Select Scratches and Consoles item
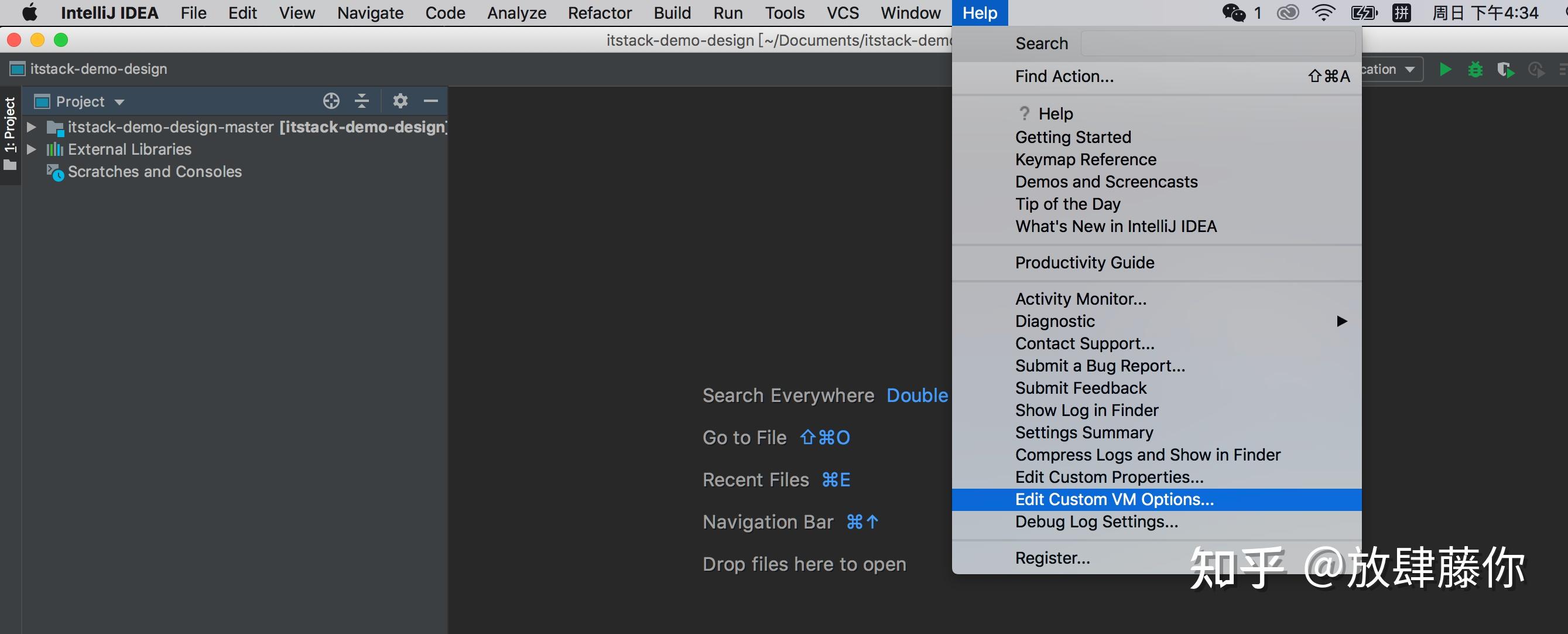Viewport: 1568px width, 634px height. [x=155, y=172]
